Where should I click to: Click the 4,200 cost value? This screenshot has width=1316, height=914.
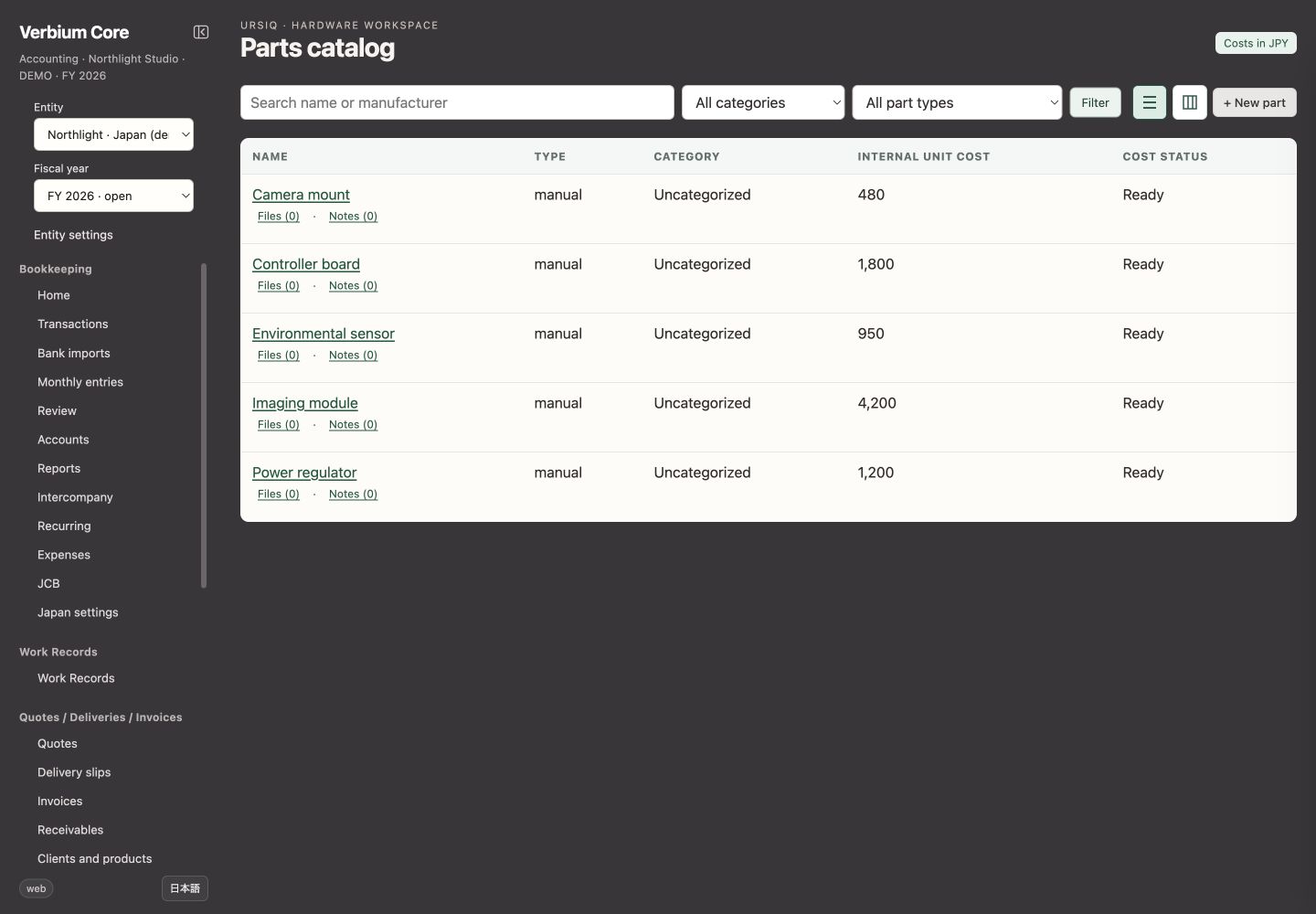[x=877, y=403]
